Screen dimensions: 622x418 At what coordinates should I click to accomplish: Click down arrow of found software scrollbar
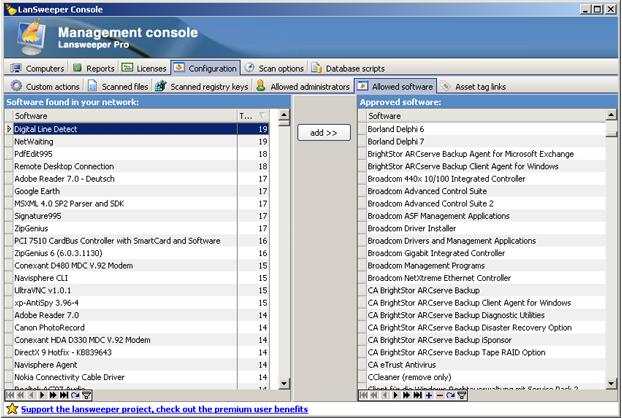tap(284, 383)
